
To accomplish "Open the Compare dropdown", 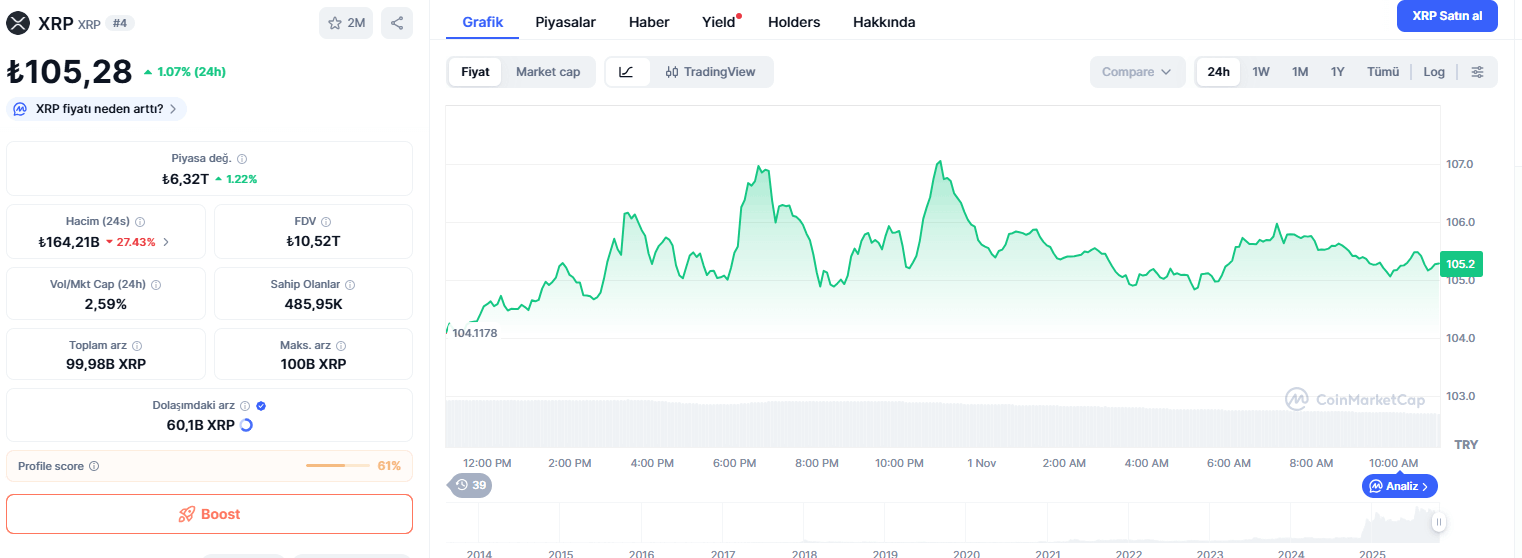I will [1137, 72].
